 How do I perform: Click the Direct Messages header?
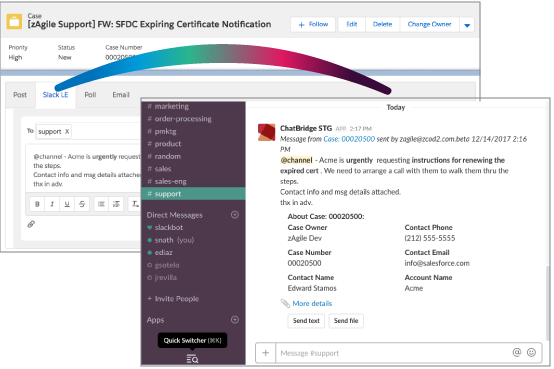pyautogui.click(x=175, y=215)
